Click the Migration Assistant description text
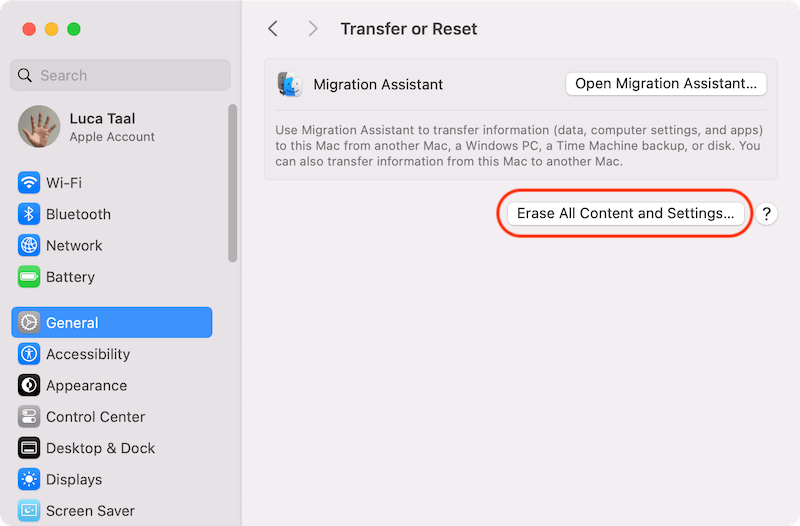The height and width of the screenshot is (526, 800). click(x=519, y=146)
